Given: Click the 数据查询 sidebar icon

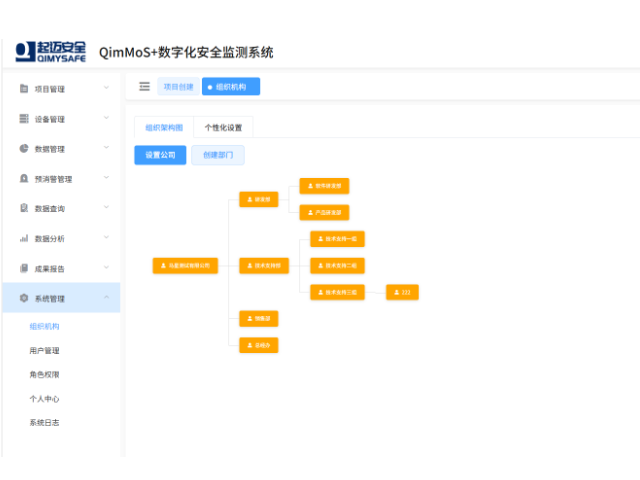Looking at the screenshot, I should pyautogui.click(x=24, y=209).
